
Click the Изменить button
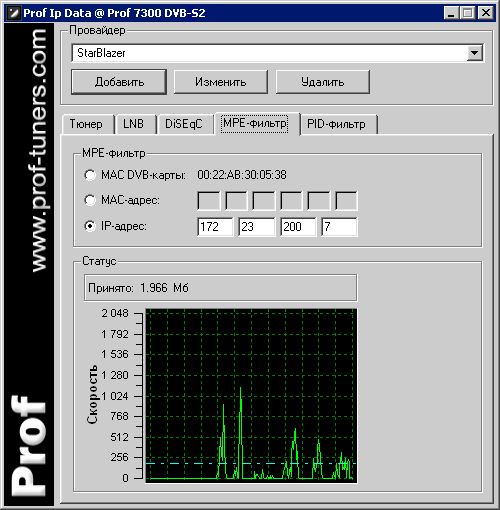click(x=221, y=82)
